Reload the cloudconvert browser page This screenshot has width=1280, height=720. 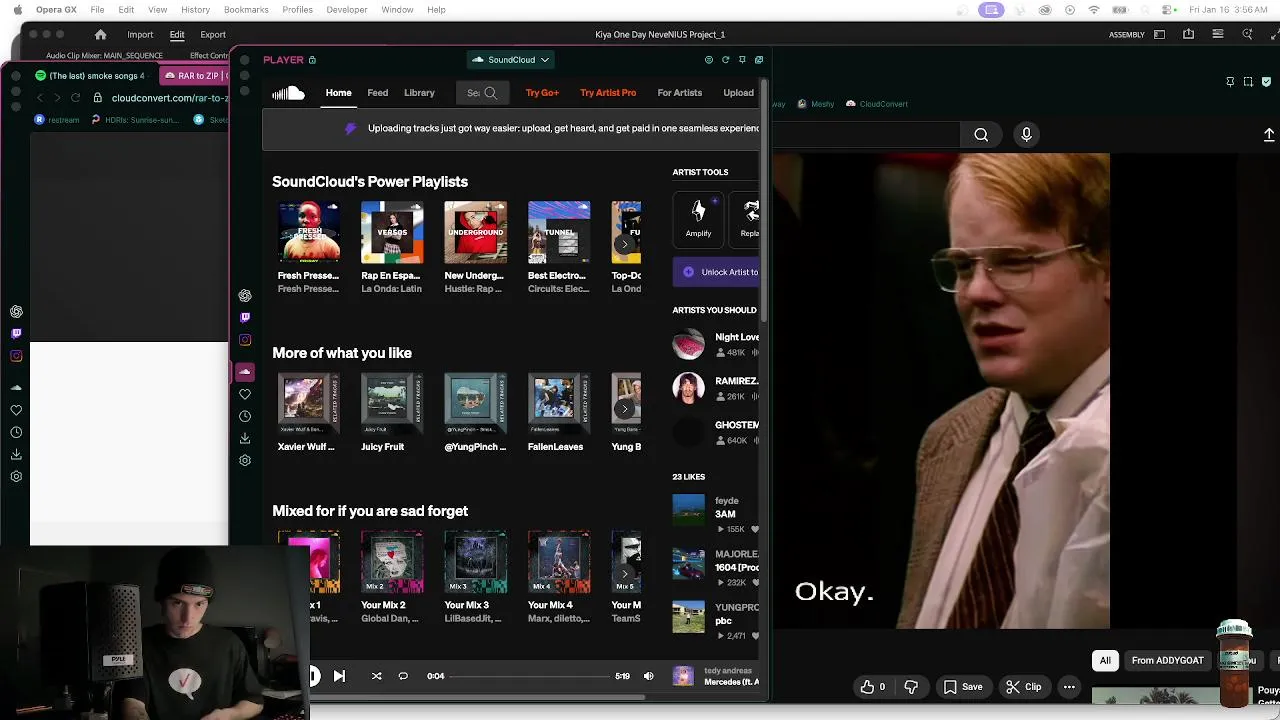(x=77, y=98)
